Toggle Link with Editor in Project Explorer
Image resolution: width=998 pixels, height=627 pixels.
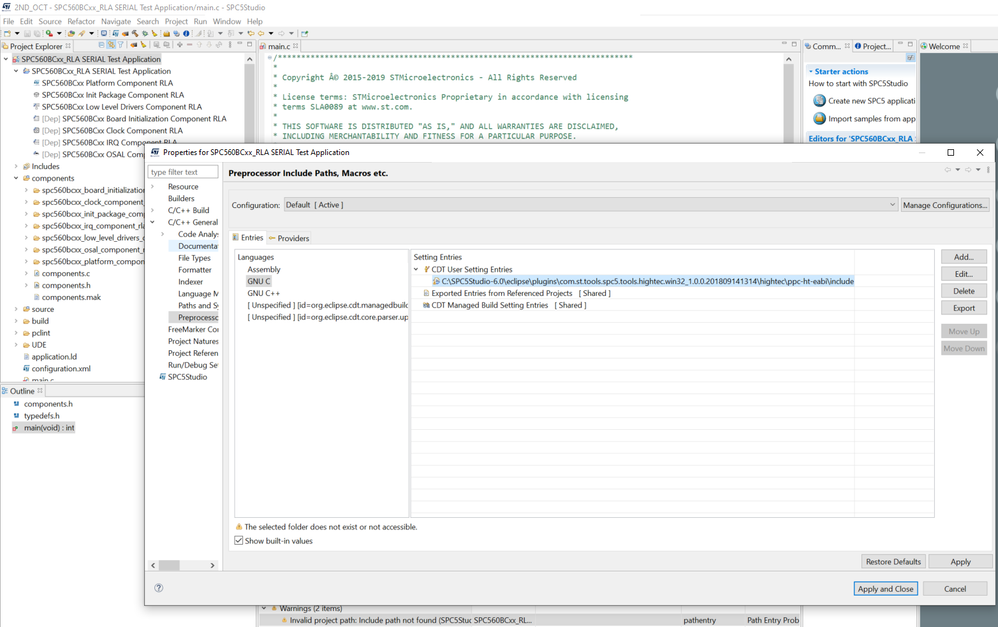pyautogui.click(x=111, y=45)
